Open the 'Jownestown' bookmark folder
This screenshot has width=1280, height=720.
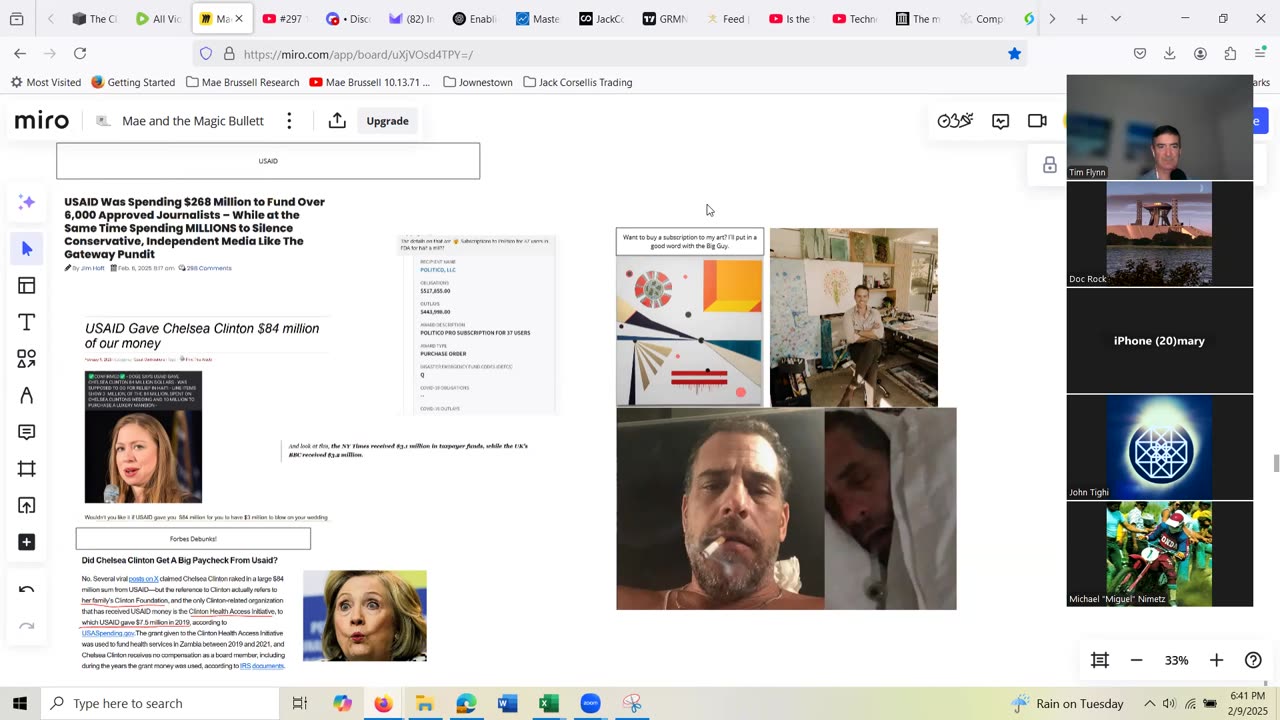pyautogui.click(x=478, y=82)
